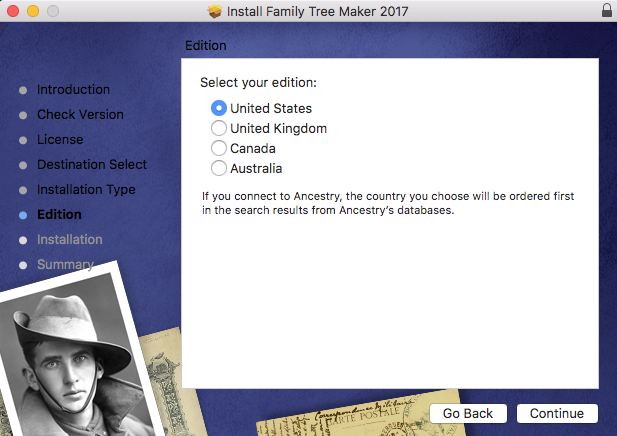Click the Continue button
The width and height of the screenshot is (617, 436).
557,414
